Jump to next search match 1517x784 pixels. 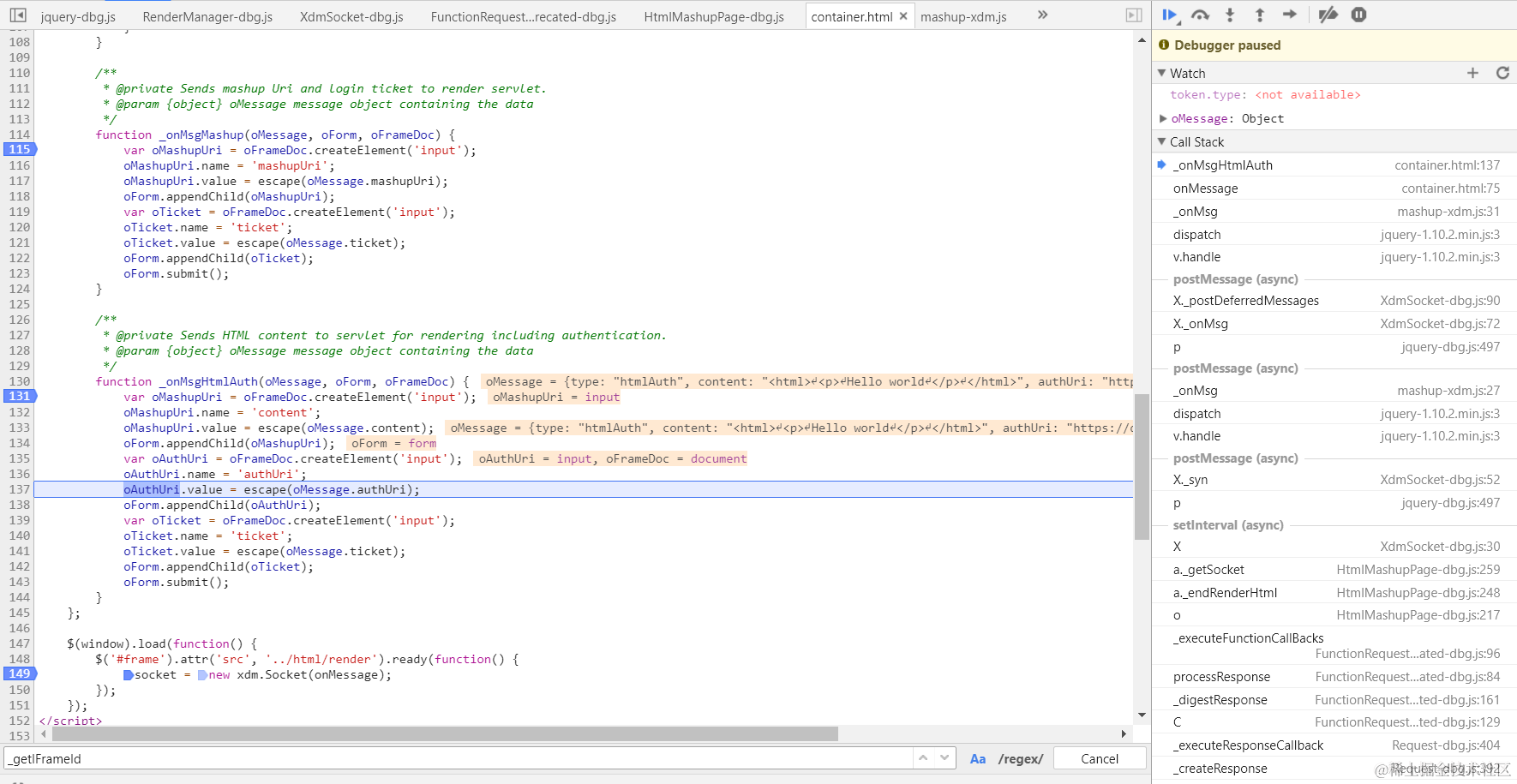944,758
